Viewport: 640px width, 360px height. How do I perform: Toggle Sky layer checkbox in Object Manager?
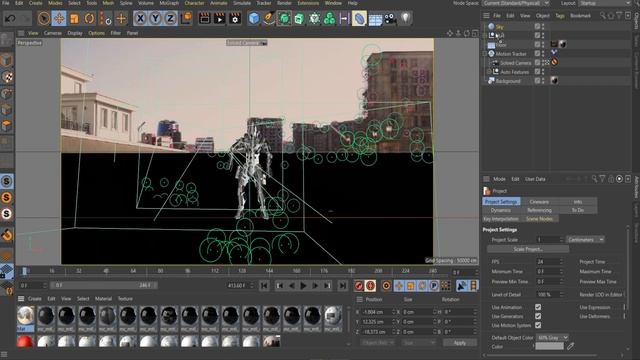537,26
